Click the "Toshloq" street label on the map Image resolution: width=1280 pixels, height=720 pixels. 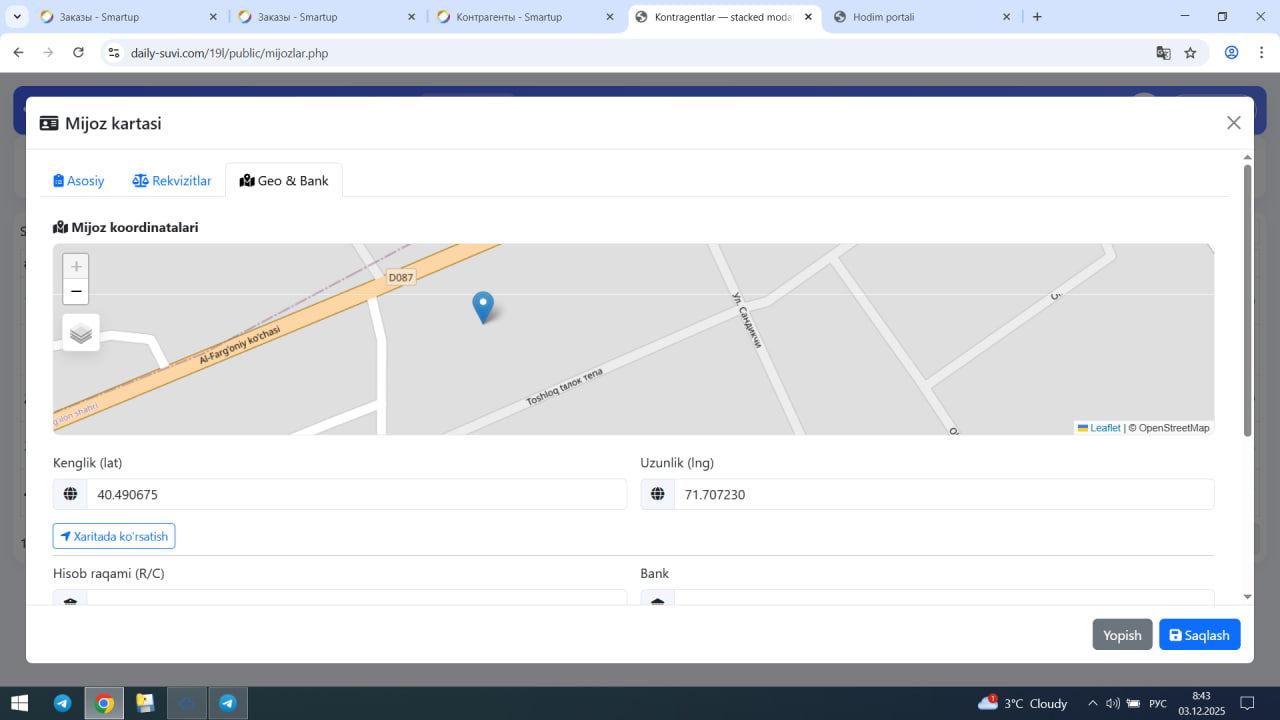tap(543, 396)
